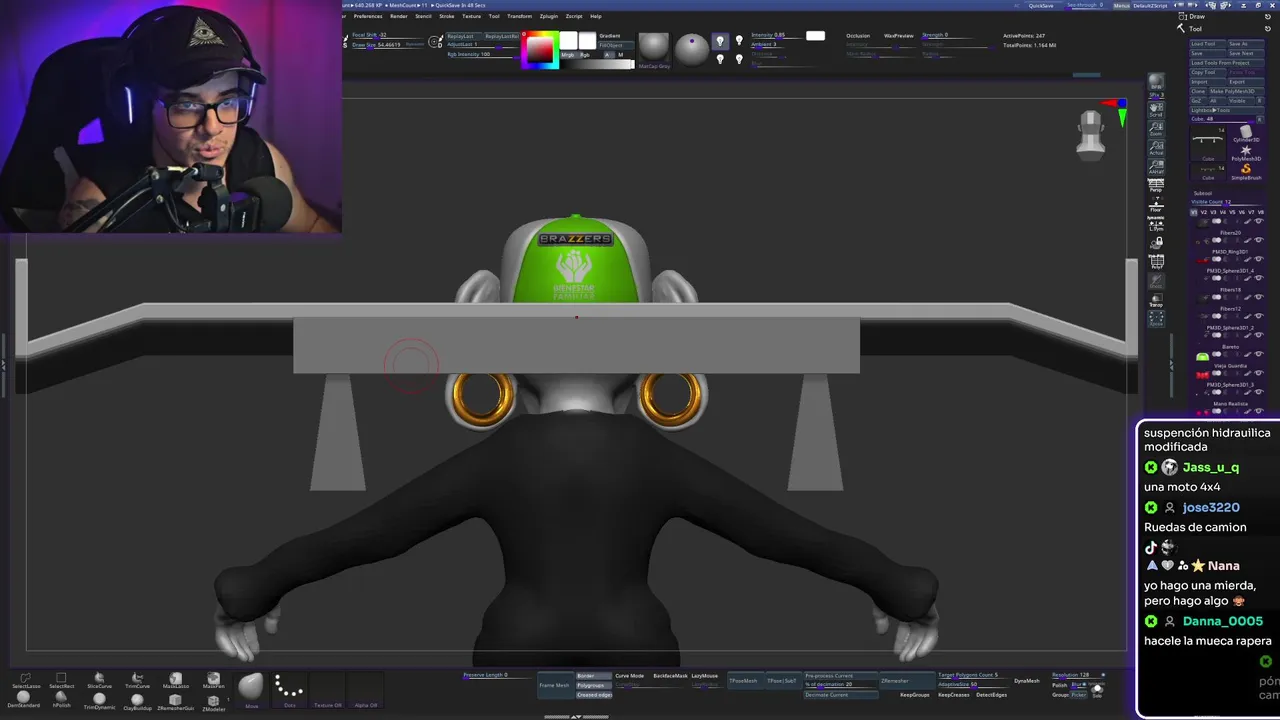Click the Actual size icon
The height and width of the screenshot is (720, 1280).
1156,146
